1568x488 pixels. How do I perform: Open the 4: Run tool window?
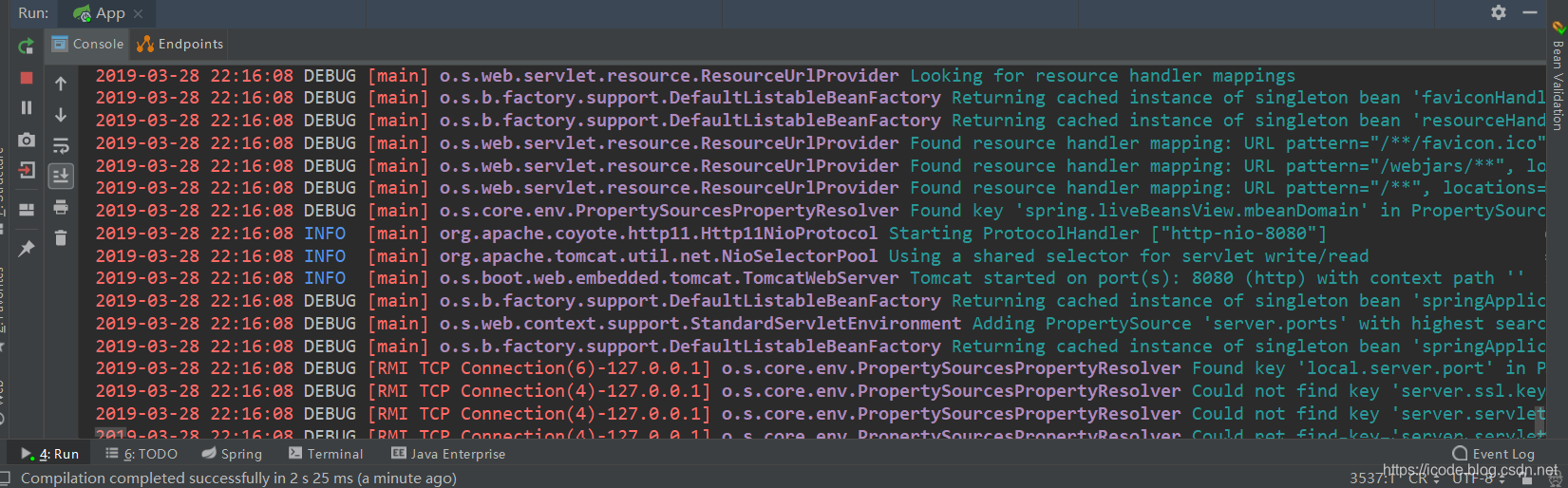click(x=50, y=454)
